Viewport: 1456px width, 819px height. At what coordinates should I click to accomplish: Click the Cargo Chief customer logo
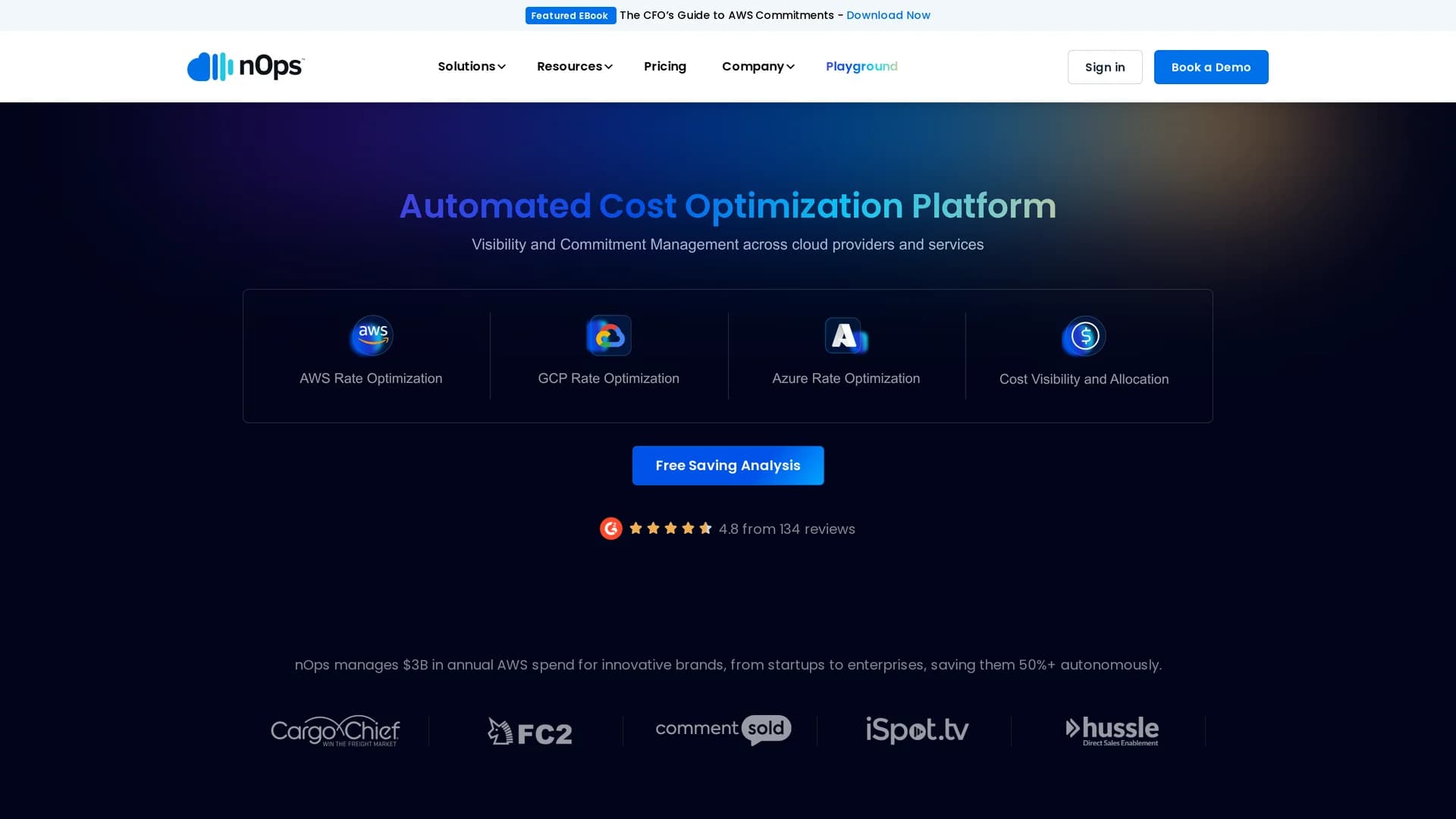click(x=335, y=730)
